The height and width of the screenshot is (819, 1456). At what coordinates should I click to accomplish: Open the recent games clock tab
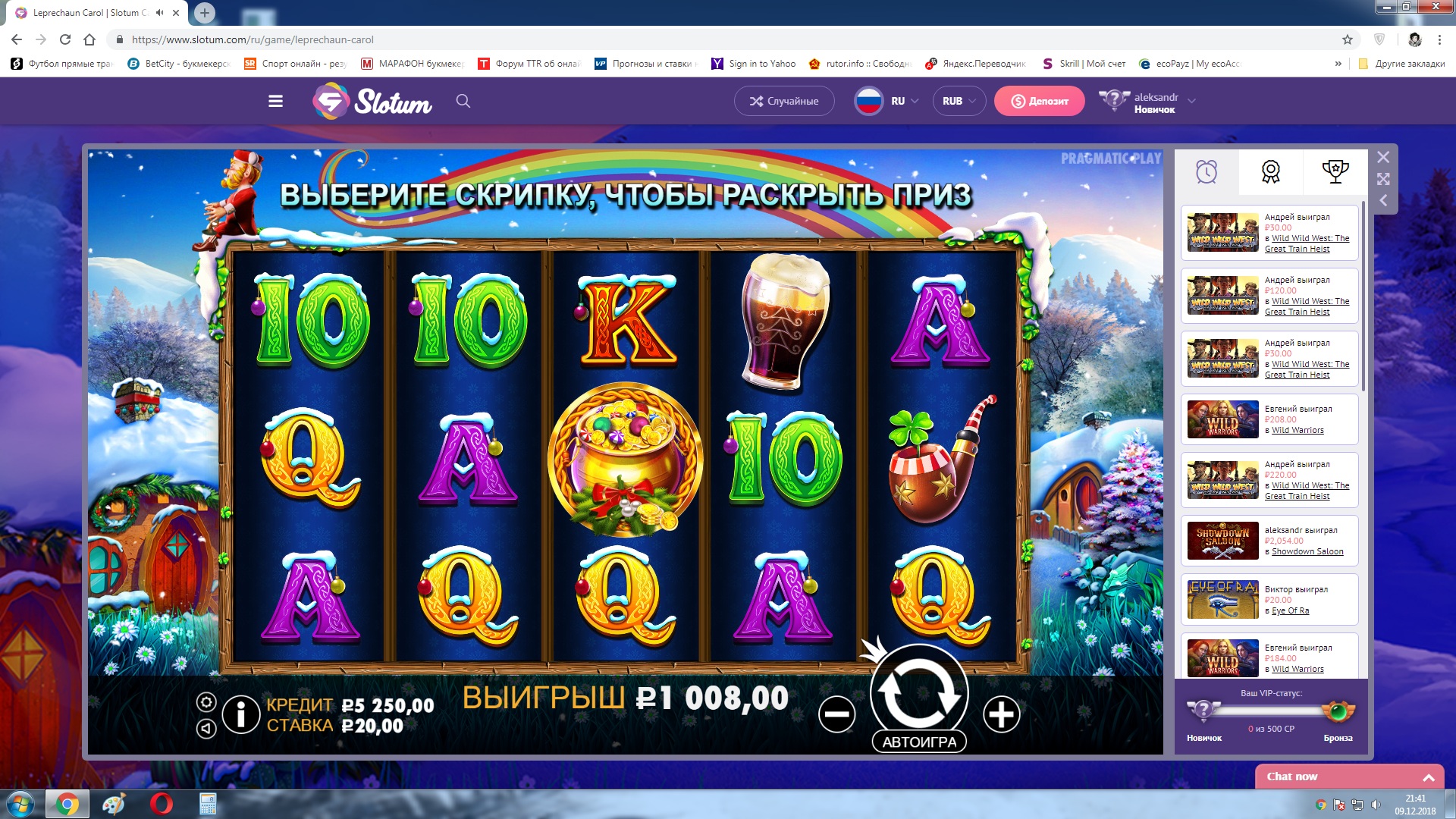(1207, 172)
